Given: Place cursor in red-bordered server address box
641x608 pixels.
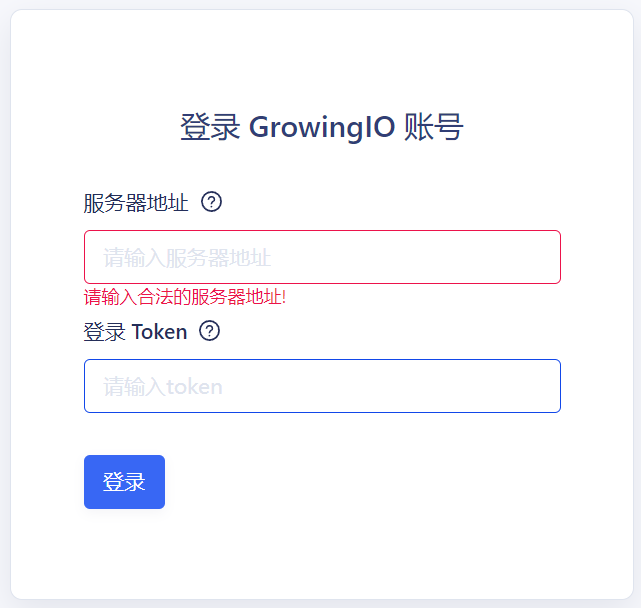Looking at the screenshot, I should tap(322, 257).
